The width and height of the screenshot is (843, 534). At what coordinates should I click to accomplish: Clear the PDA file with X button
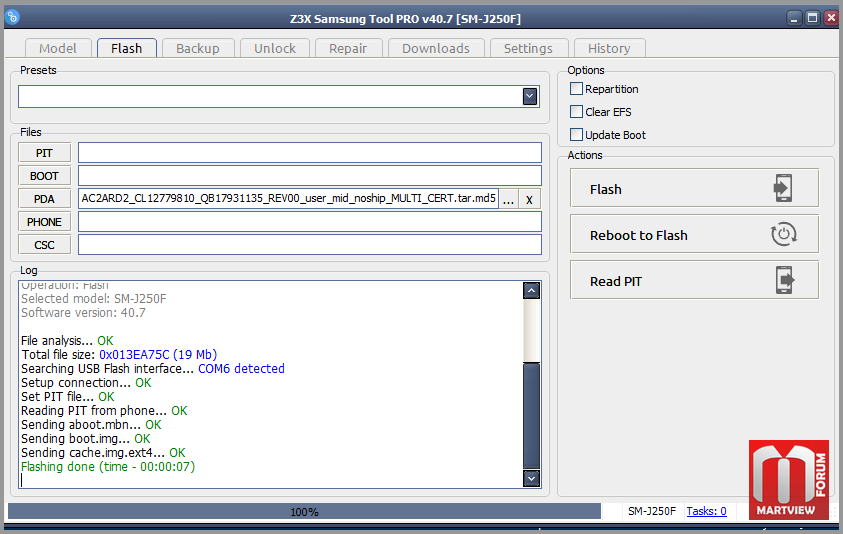pos(530,199)
